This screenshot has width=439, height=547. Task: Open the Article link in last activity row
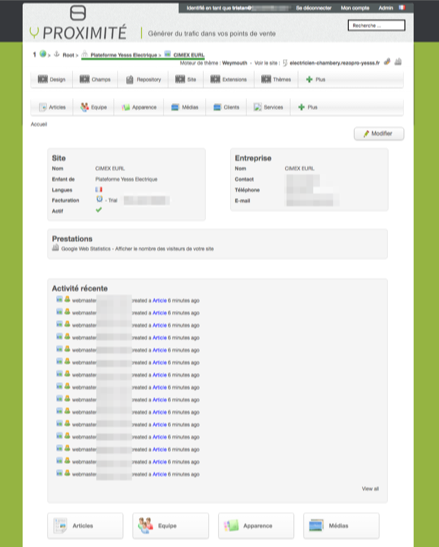(159, 474)
